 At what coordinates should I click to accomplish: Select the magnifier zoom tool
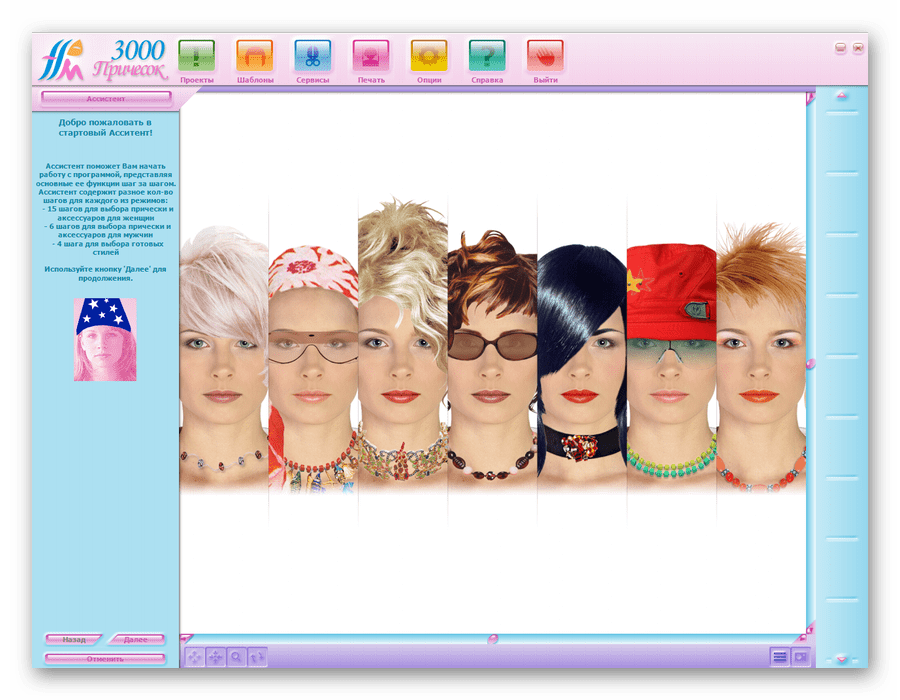tap(236, 657)
